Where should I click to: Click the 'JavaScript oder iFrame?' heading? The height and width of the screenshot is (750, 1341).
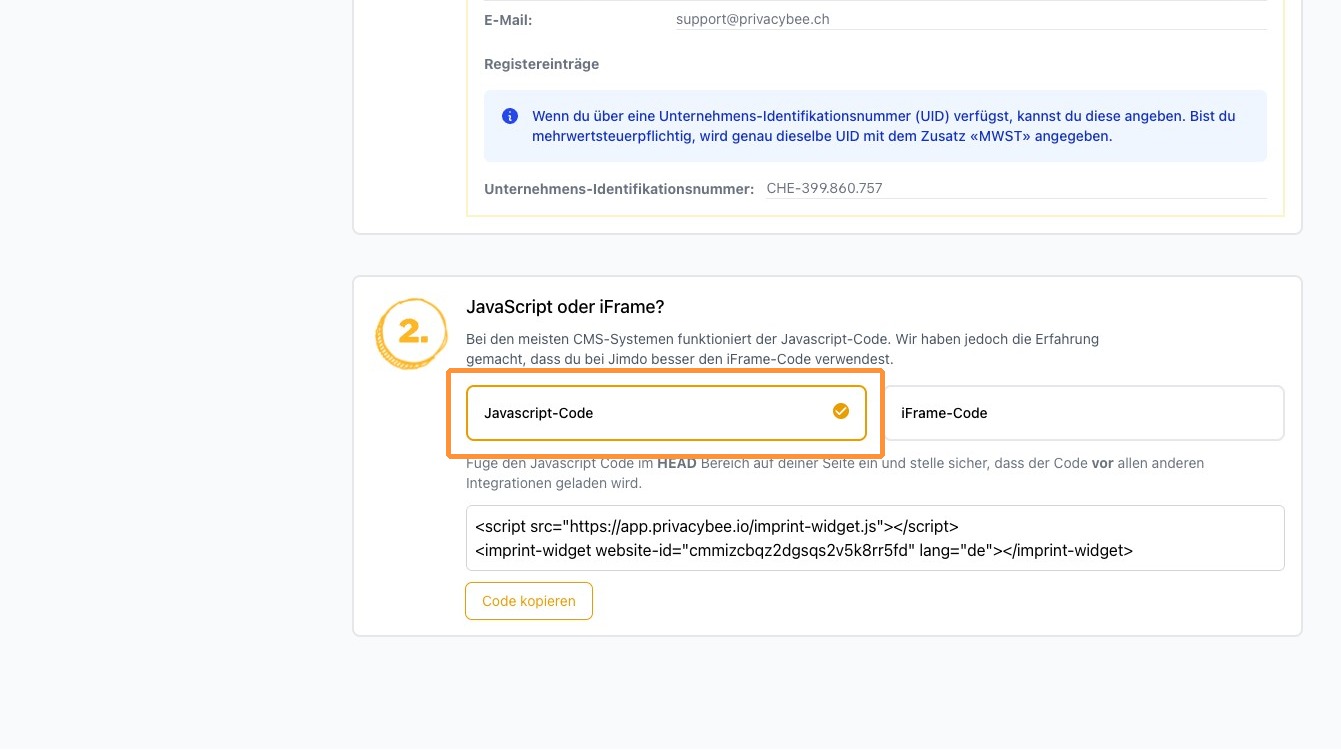coord(565,307)
